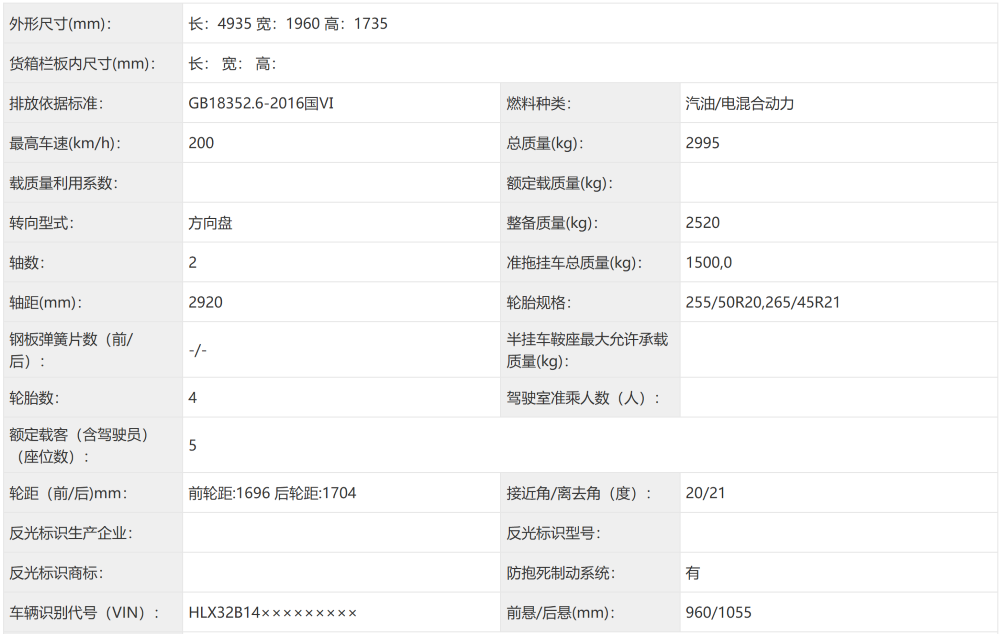Click the VIN value HLX32B14×××××××××
Image resolution: width=1000 pixels, height=634 pixels.
point(272,612)
